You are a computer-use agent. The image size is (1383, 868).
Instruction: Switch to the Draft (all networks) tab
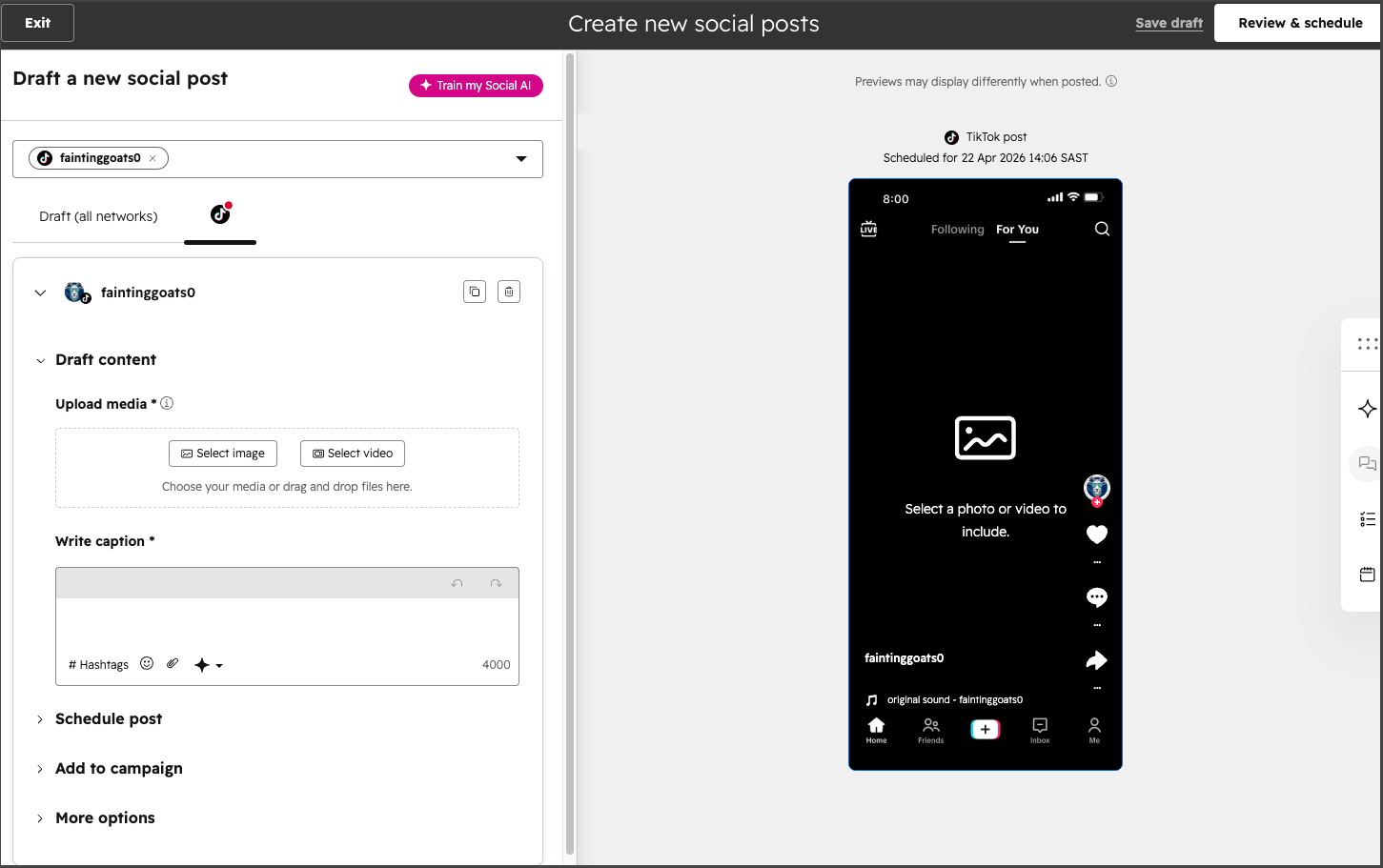[98, 216]
